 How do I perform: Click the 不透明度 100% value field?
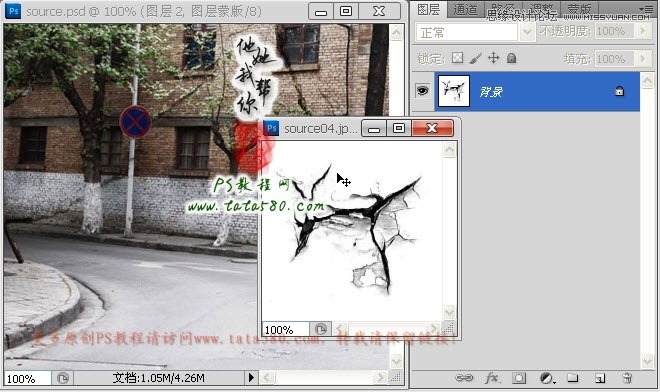coord(615,31)
